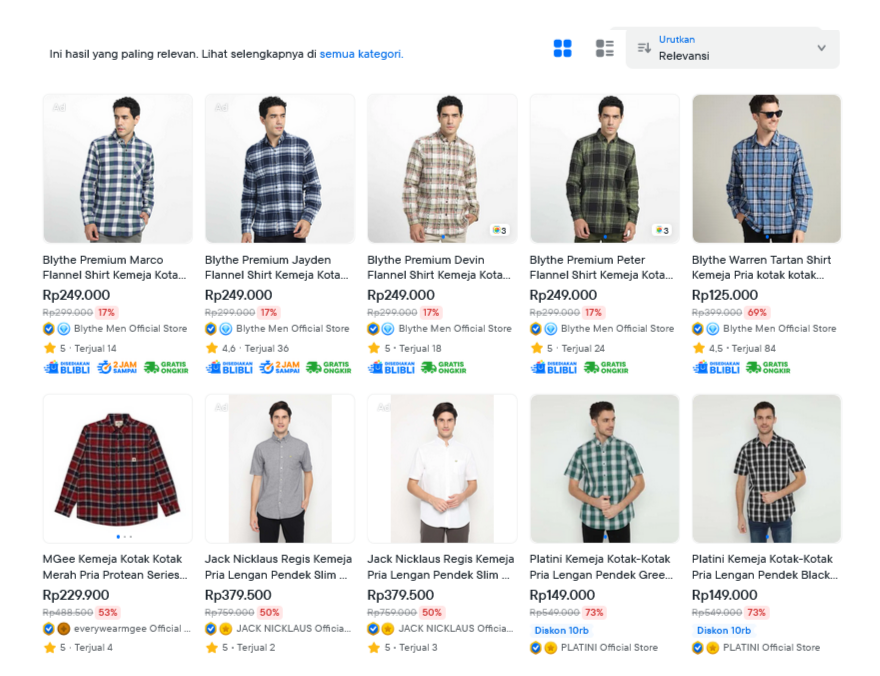
Task: Click color variants badge on Devin shirt
Action: pos(499,230)
